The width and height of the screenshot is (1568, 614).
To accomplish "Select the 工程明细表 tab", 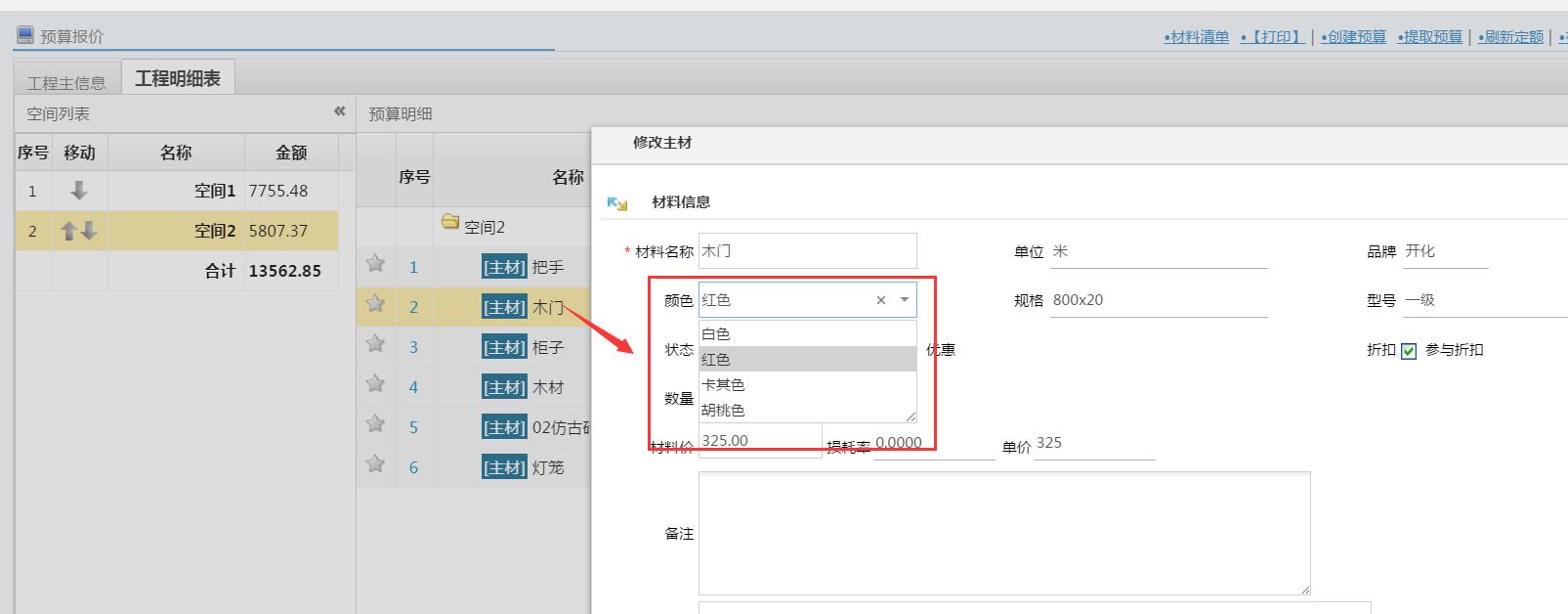I will [x=178, y=79].
